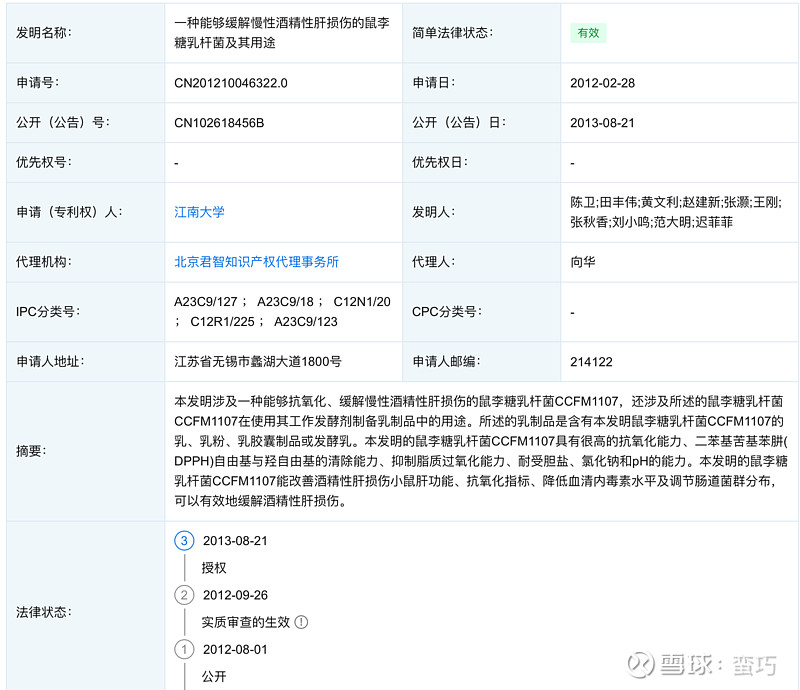Click IPC class A23C9/123

click(306, 322)
